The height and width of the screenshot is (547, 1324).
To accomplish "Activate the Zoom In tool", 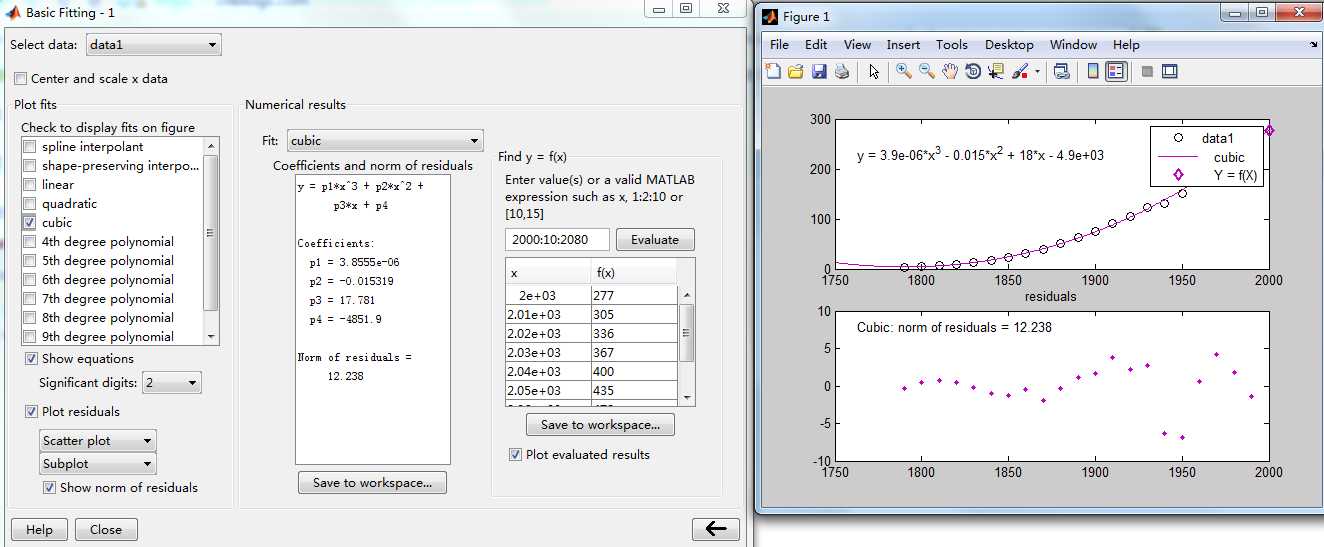I will [x=904, y=71].
